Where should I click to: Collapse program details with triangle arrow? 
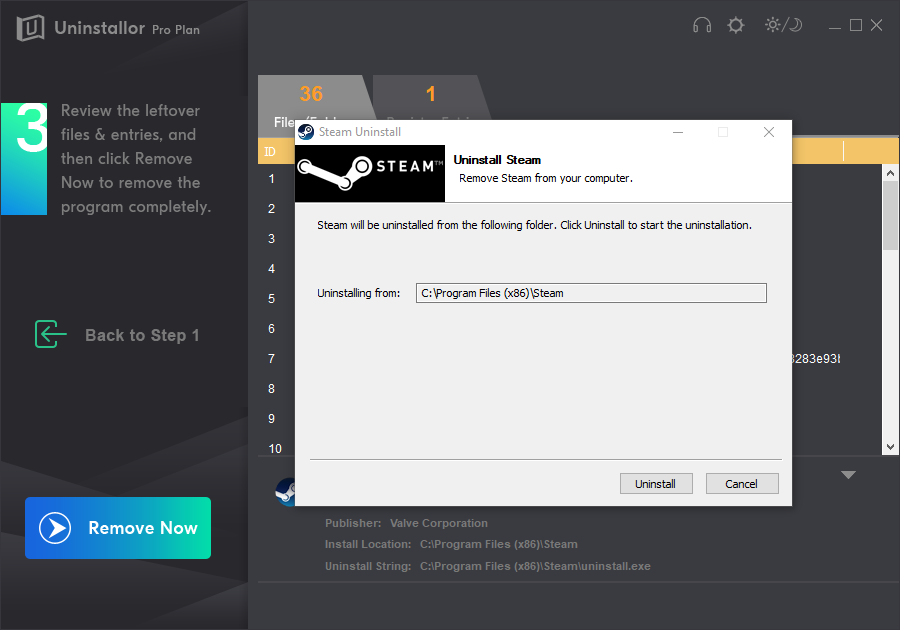pyautogui.click(x=848, y=475)
